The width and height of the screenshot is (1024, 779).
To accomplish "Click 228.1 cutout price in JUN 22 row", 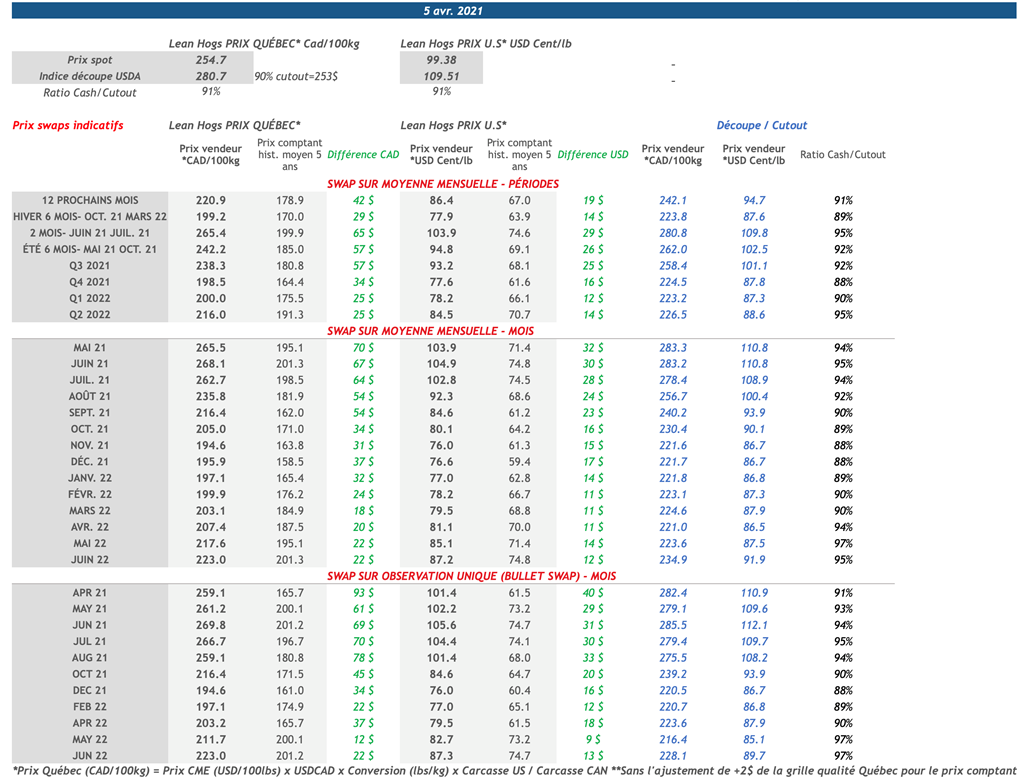I will (673, 755).
